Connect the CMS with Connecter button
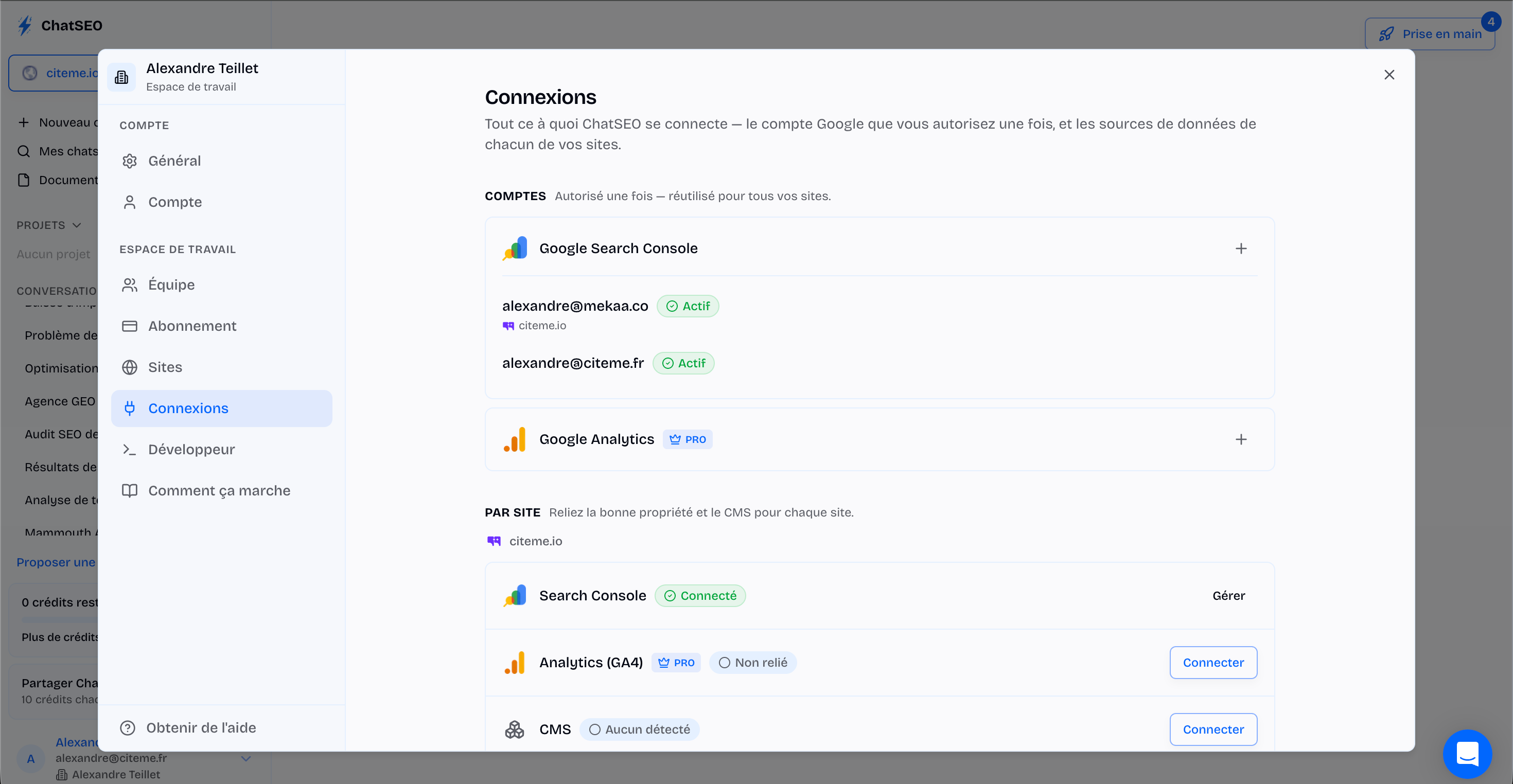1513x784 pixels. (1213, 729)
